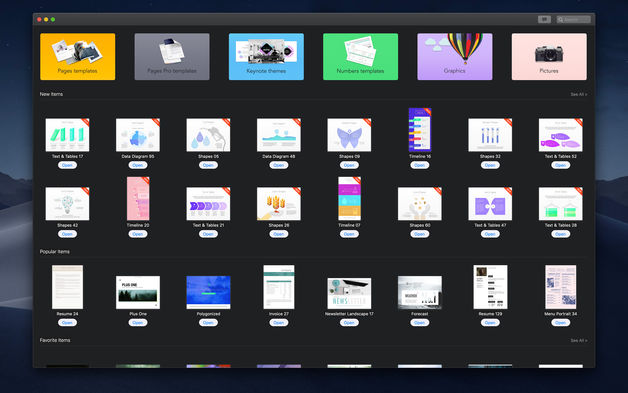The image size is (628, 393).
Task: Select the Text & Tables 52 fish thumbnail
Action: (x=561, y=135)
